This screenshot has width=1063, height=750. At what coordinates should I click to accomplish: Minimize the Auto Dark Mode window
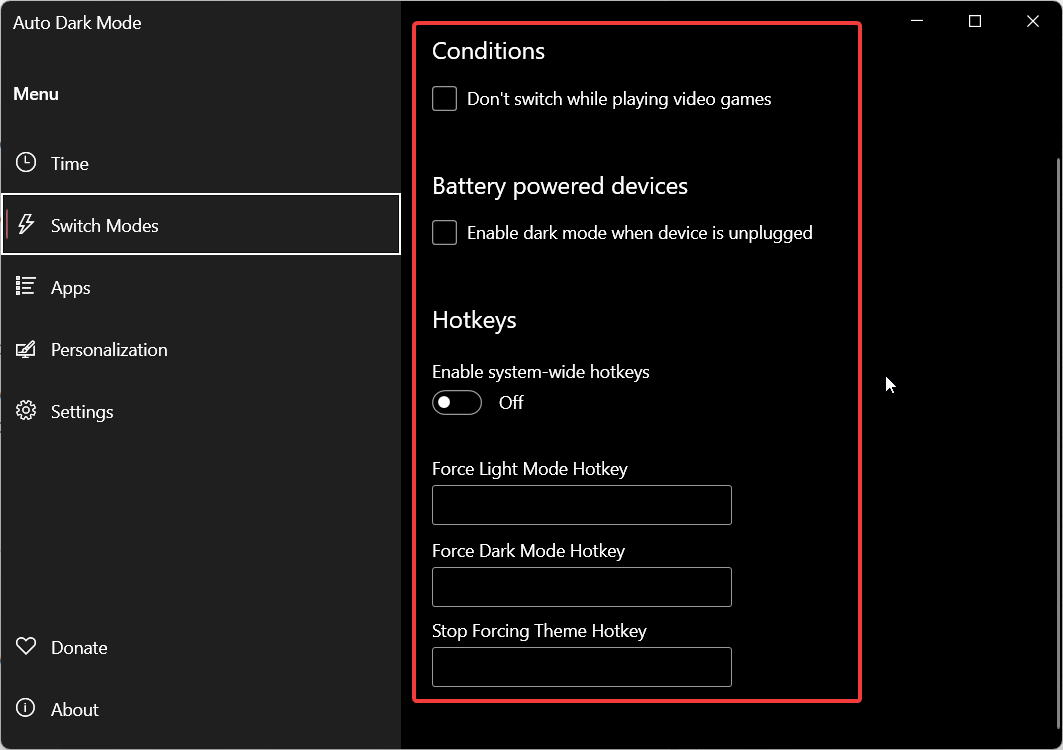point(917,21)
